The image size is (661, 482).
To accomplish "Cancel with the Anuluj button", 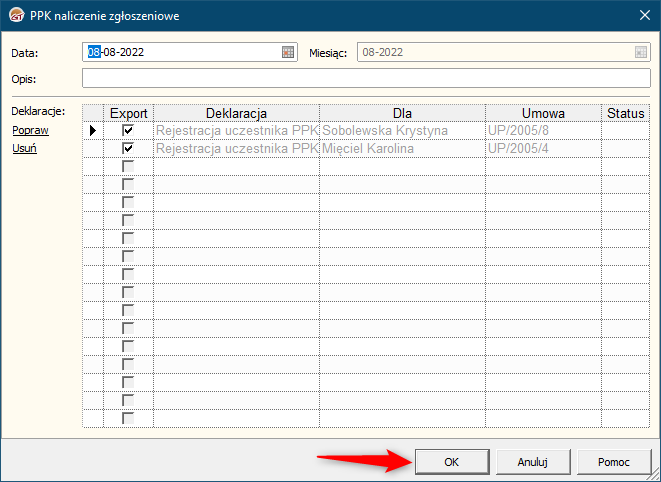I will (x=533, y=462).
